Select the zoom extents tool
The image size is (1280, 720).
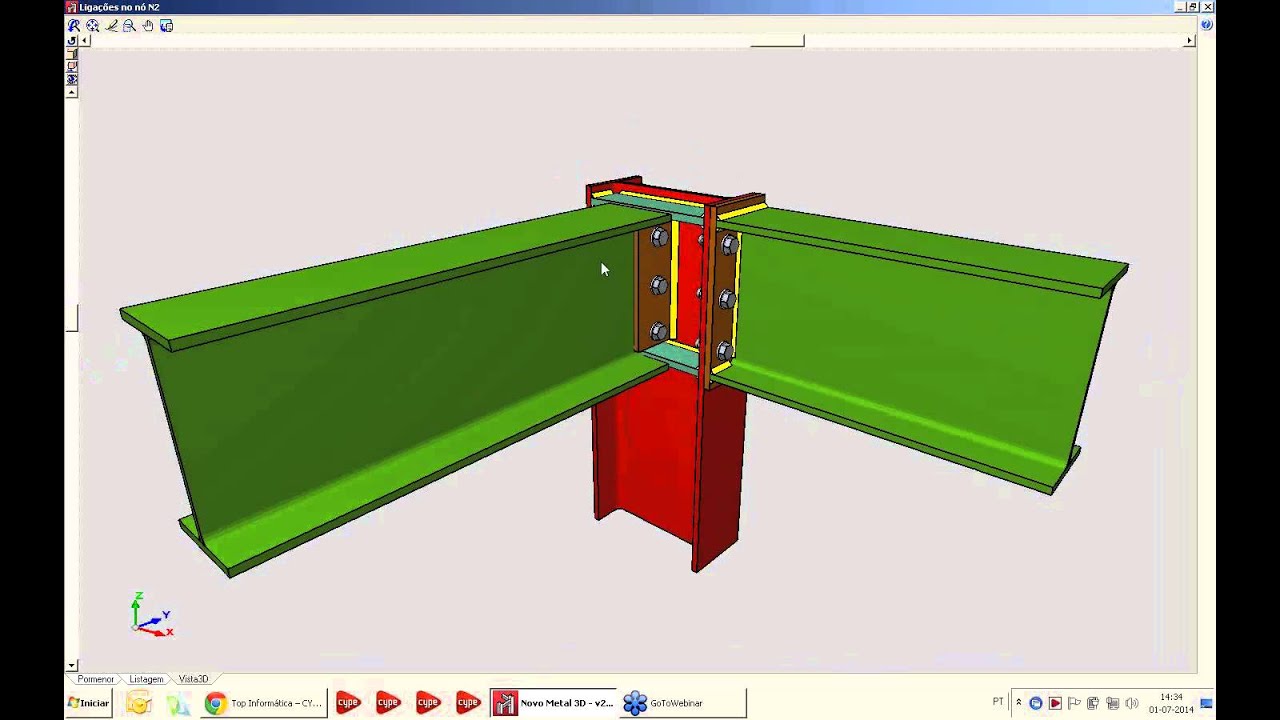pyautogui.click(x=92, y=26)
